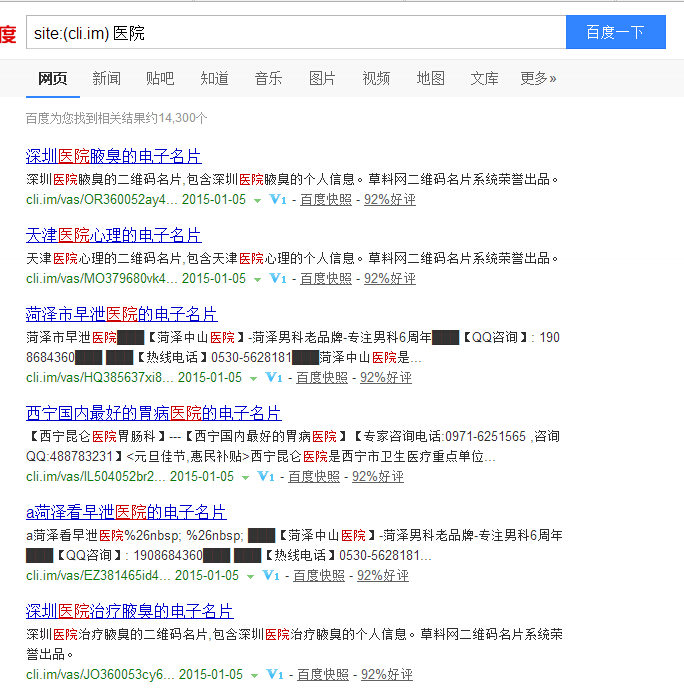Viewport: 684px width, 695px height.
Task: Click the snippet starting 【西宁昆仑医院胃肠科】
Action: coord(293,446)
